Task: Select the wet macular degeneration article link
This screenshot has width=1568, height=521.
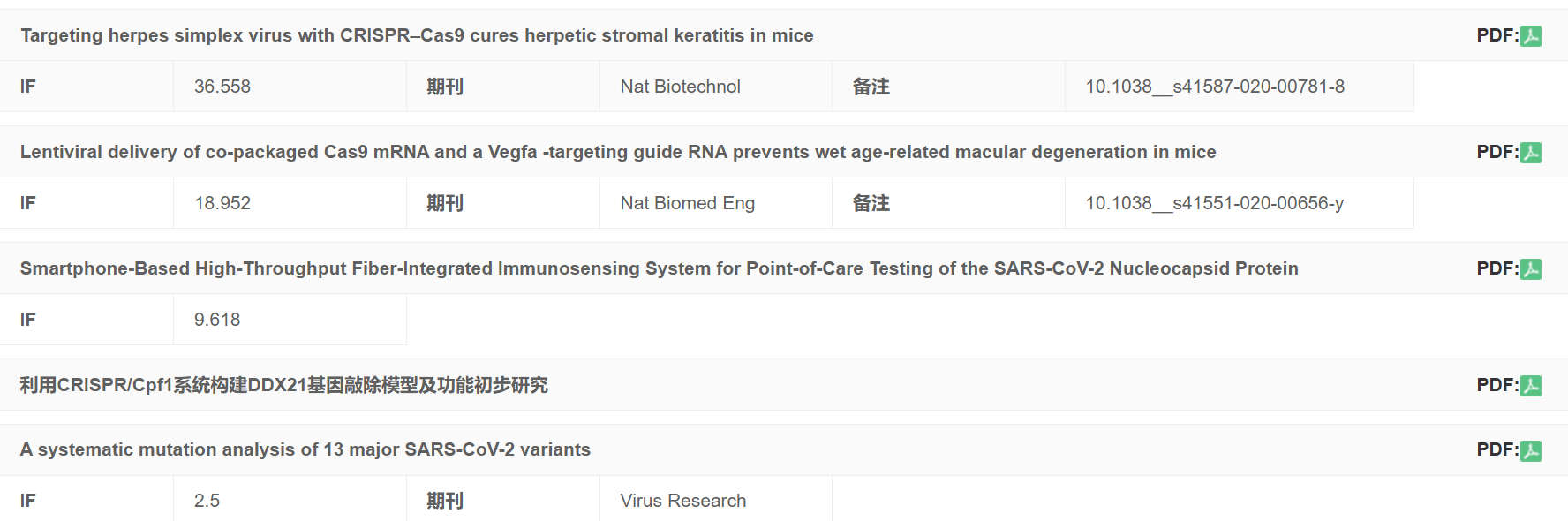Action: [617, 151]
